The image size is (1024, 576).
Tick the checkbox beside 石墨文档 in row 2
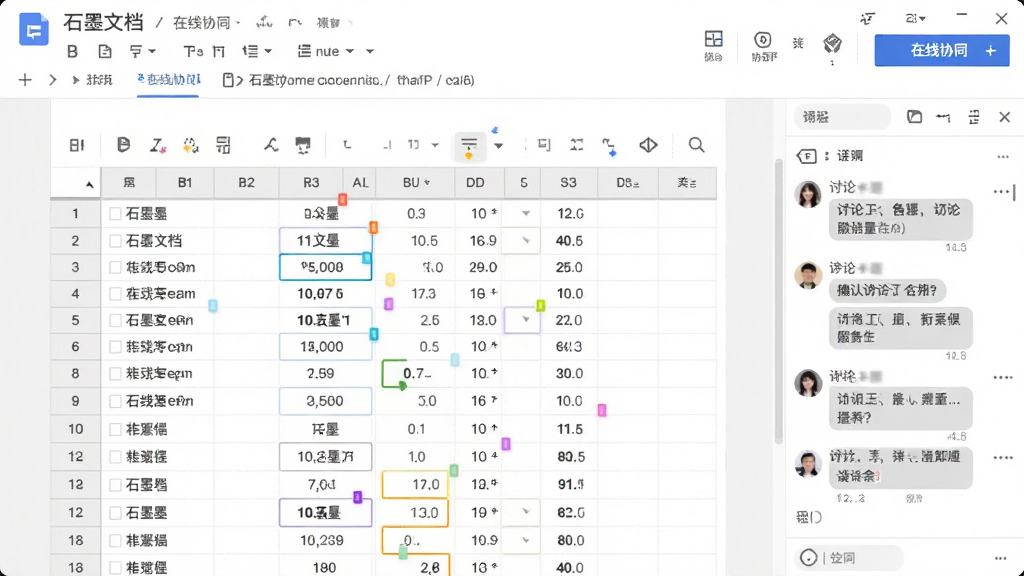tap(115, 241)
